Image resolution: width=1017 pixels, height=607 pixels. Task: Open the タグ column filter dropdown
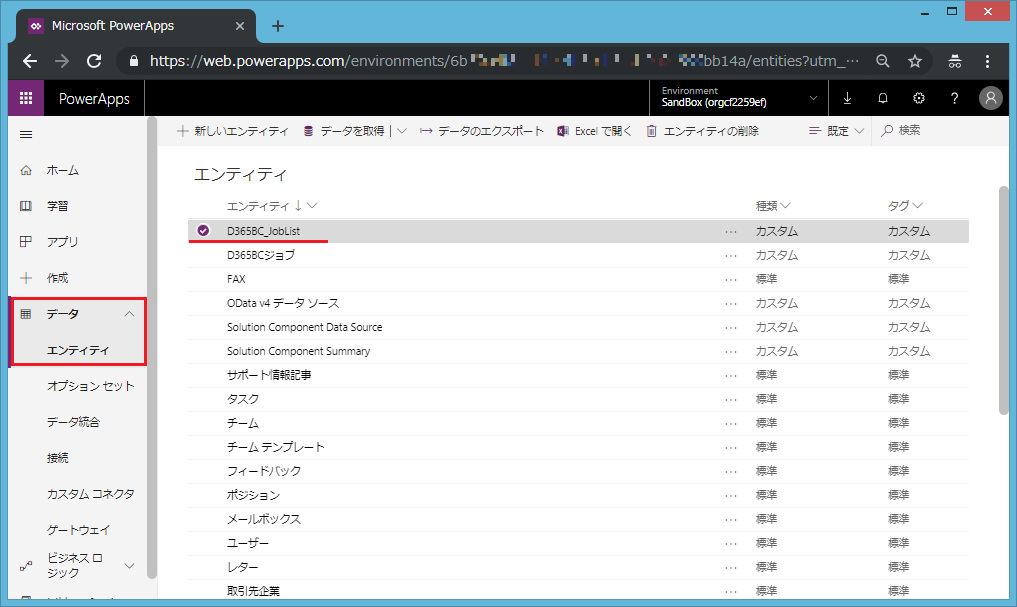[917, 206]
